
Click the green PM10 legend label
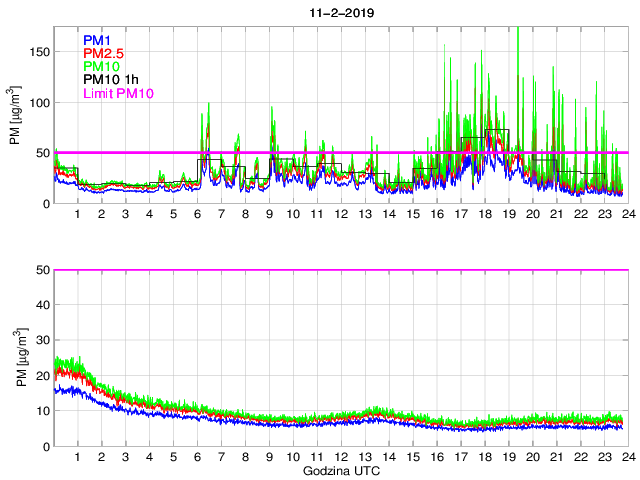tap(102, 67)
